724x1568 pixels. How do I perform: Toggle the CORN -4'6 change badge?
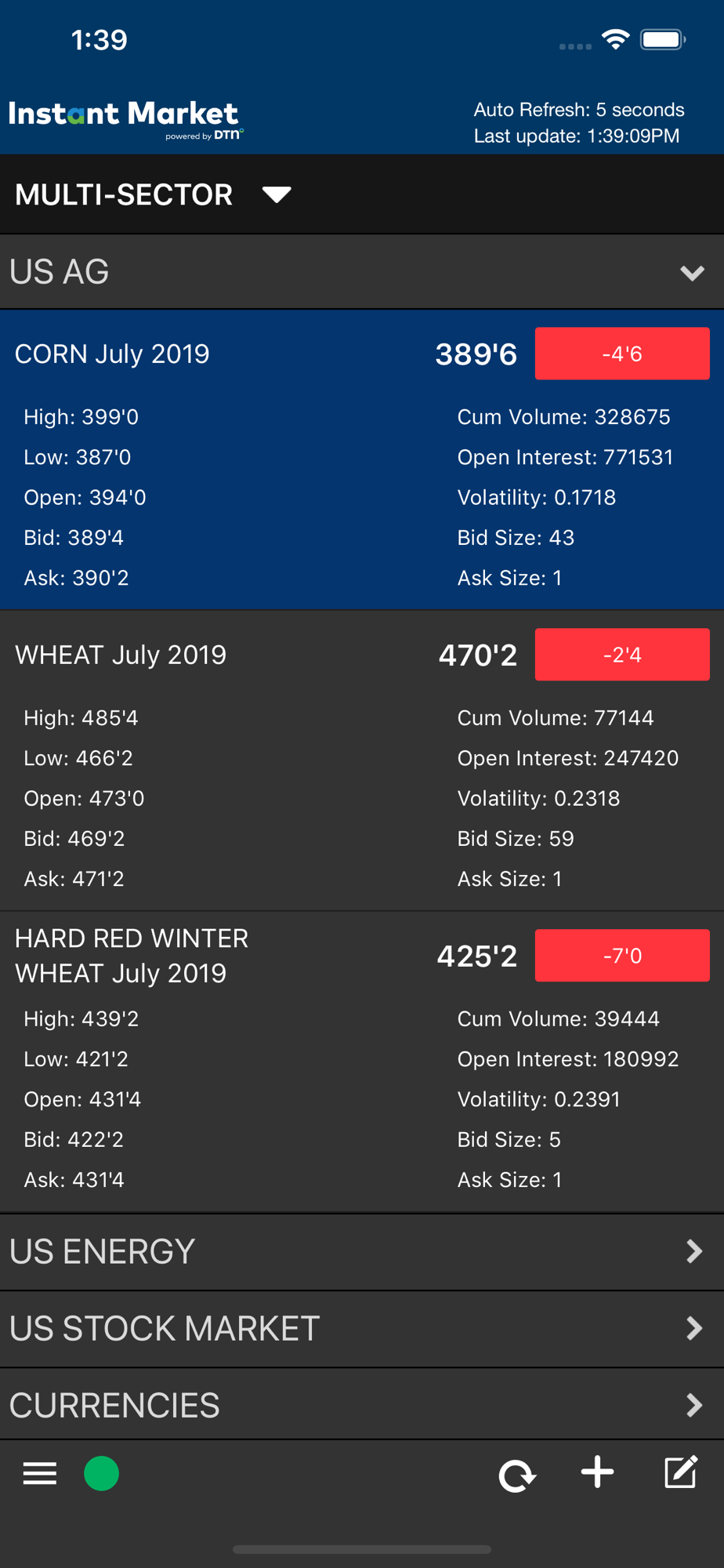[x=622, y=354]
